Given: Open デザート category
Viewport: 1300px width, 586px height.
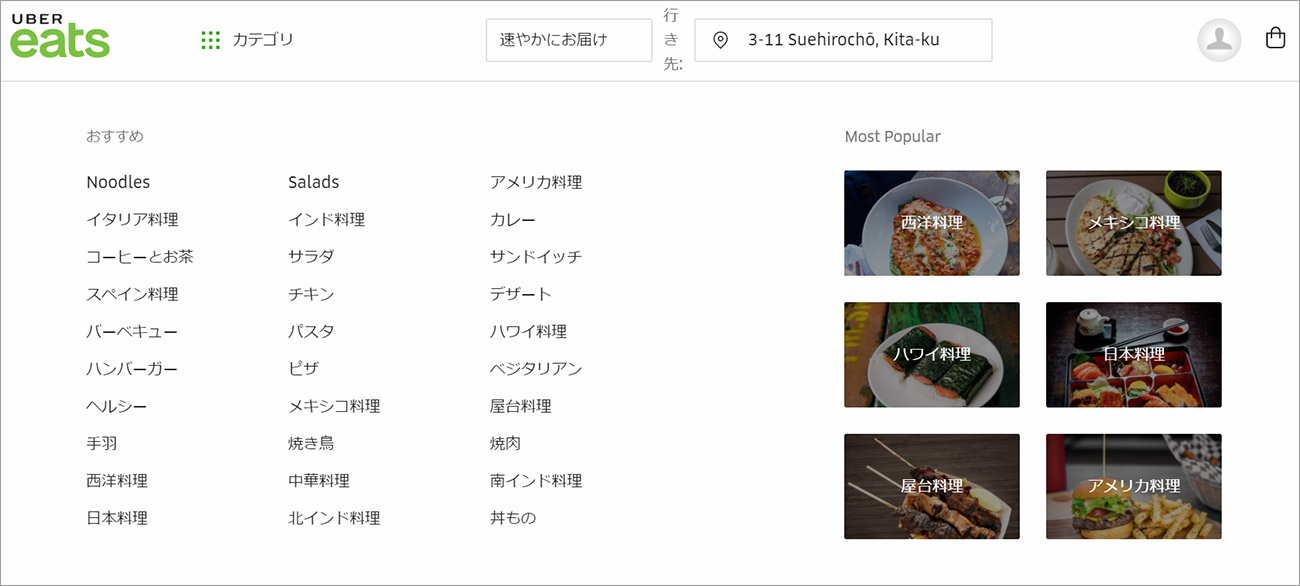Looking at the screenshot, I should point(521,294).
